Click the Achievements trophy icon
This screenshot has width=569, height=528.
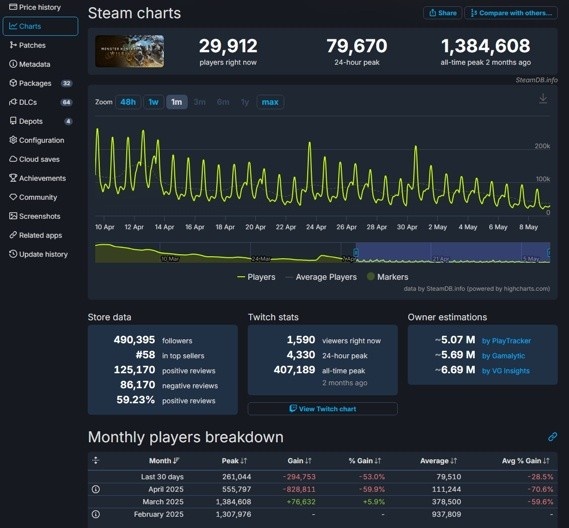tap(13, 178)
